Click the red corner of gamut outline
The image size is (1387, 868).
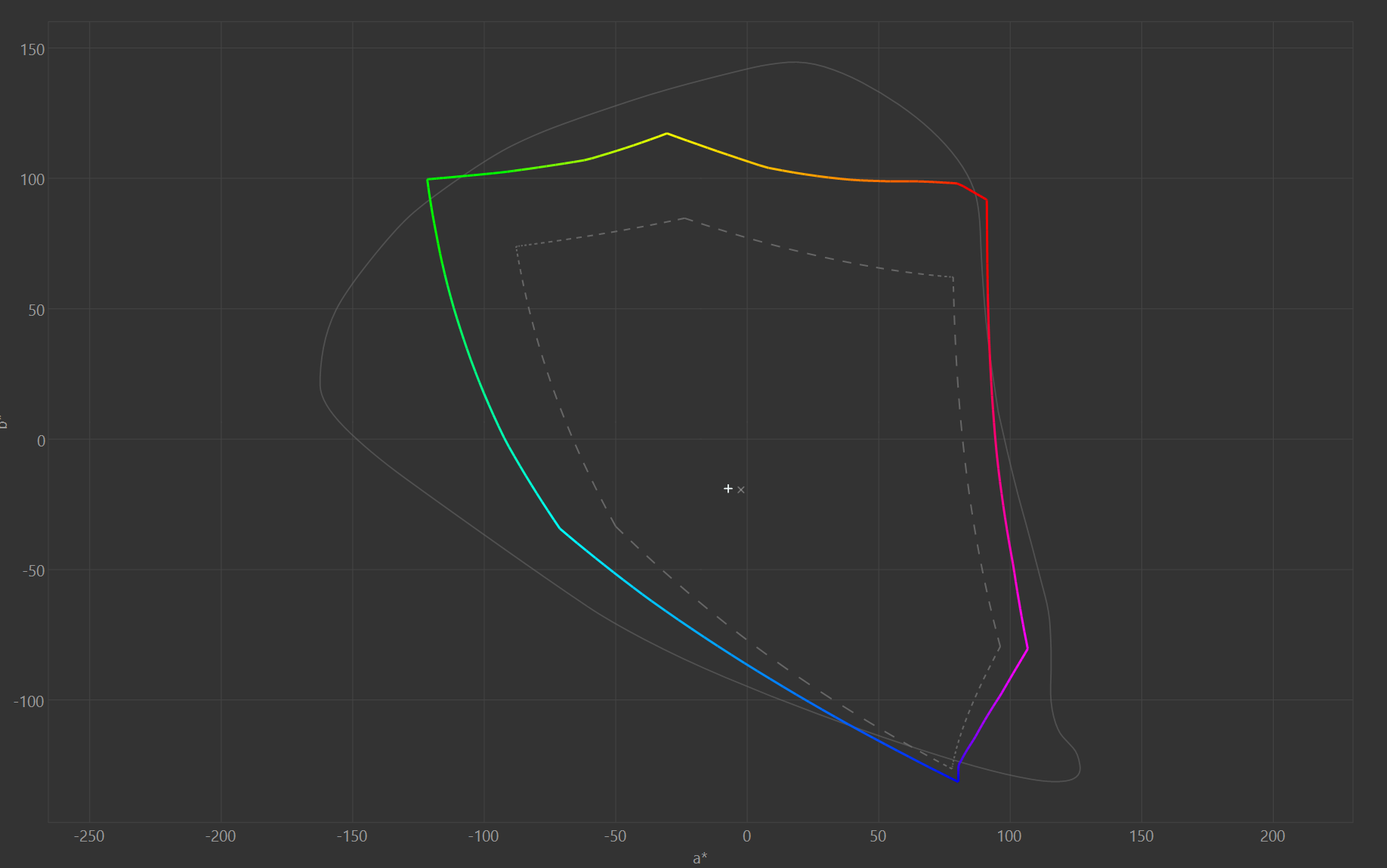pyautogui.click(x=987, y=200)
